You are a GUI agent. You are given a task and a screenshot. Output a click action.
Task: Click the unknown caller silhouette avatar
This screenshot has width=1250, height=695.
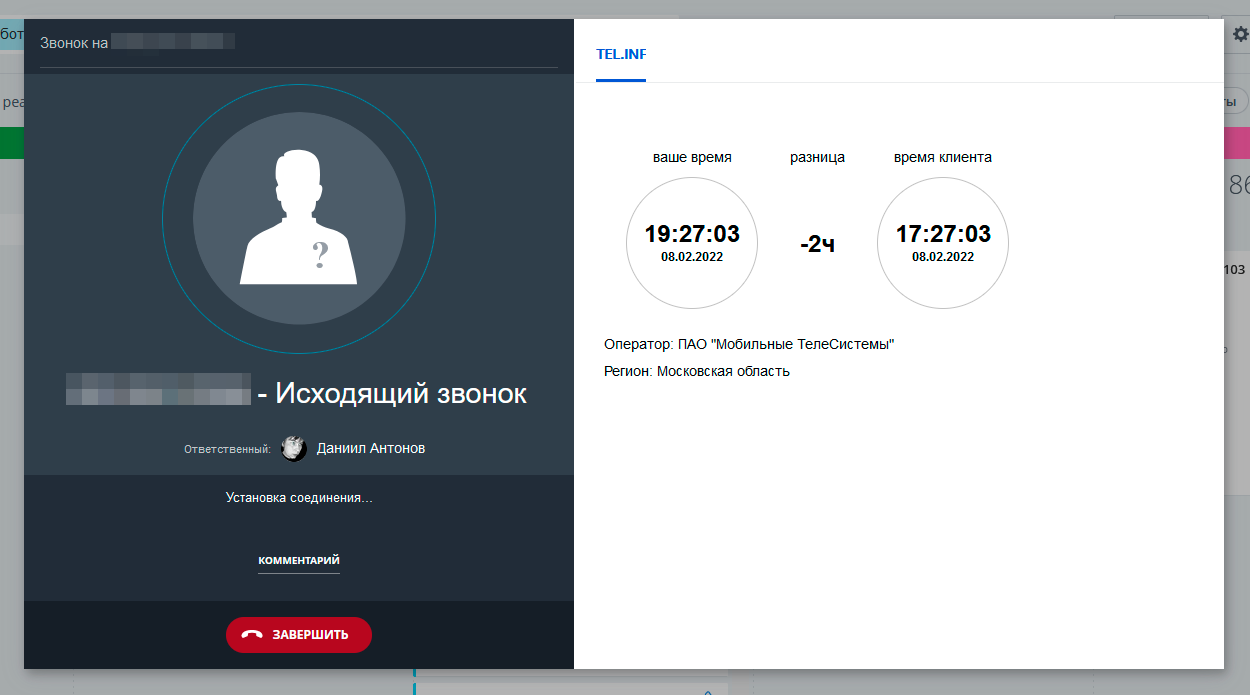coord(299,218)
